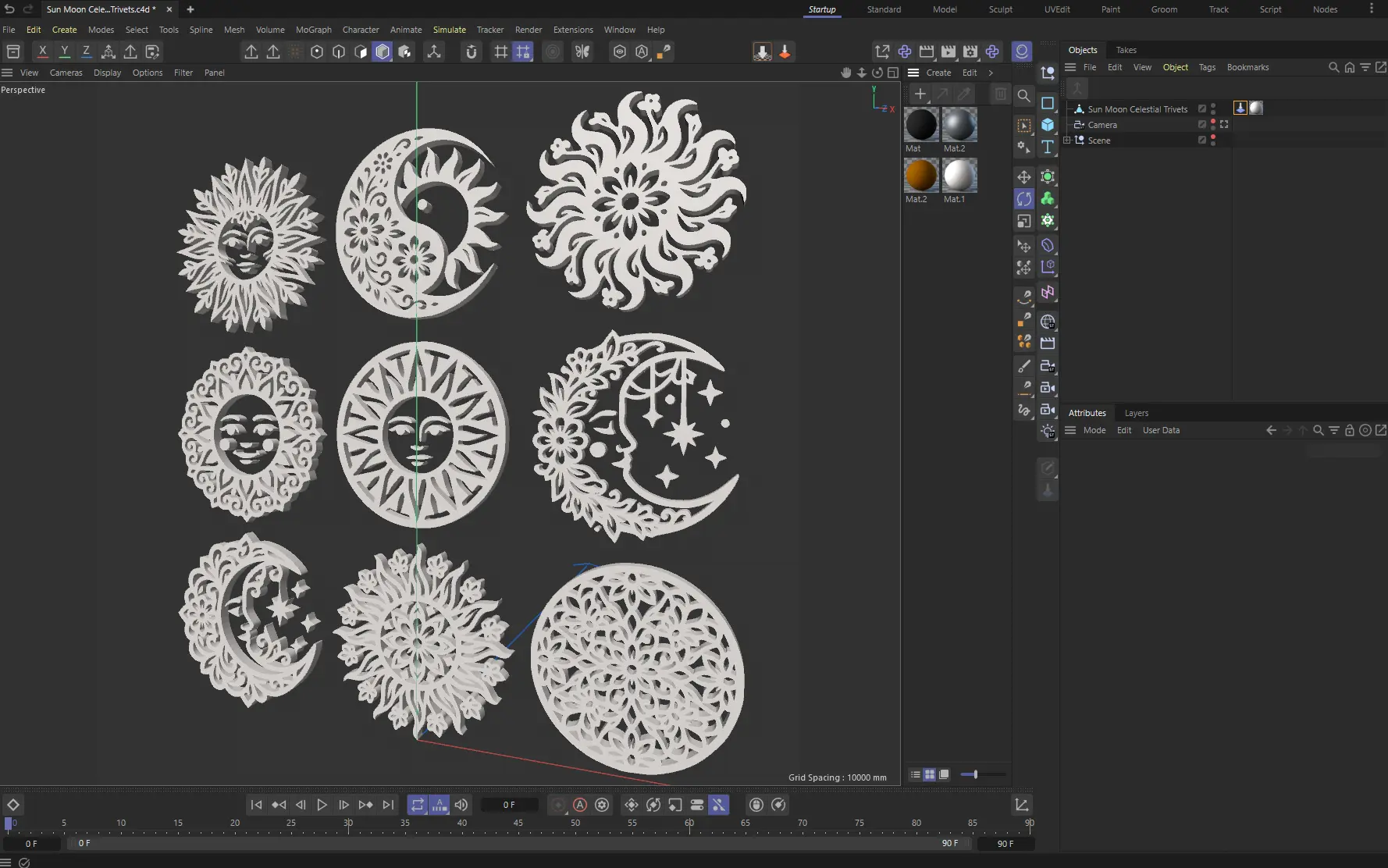Click the Live Selection tool icon
Image resolution: width=1388 pixels, height=868 pixels.
point(1024,126)
